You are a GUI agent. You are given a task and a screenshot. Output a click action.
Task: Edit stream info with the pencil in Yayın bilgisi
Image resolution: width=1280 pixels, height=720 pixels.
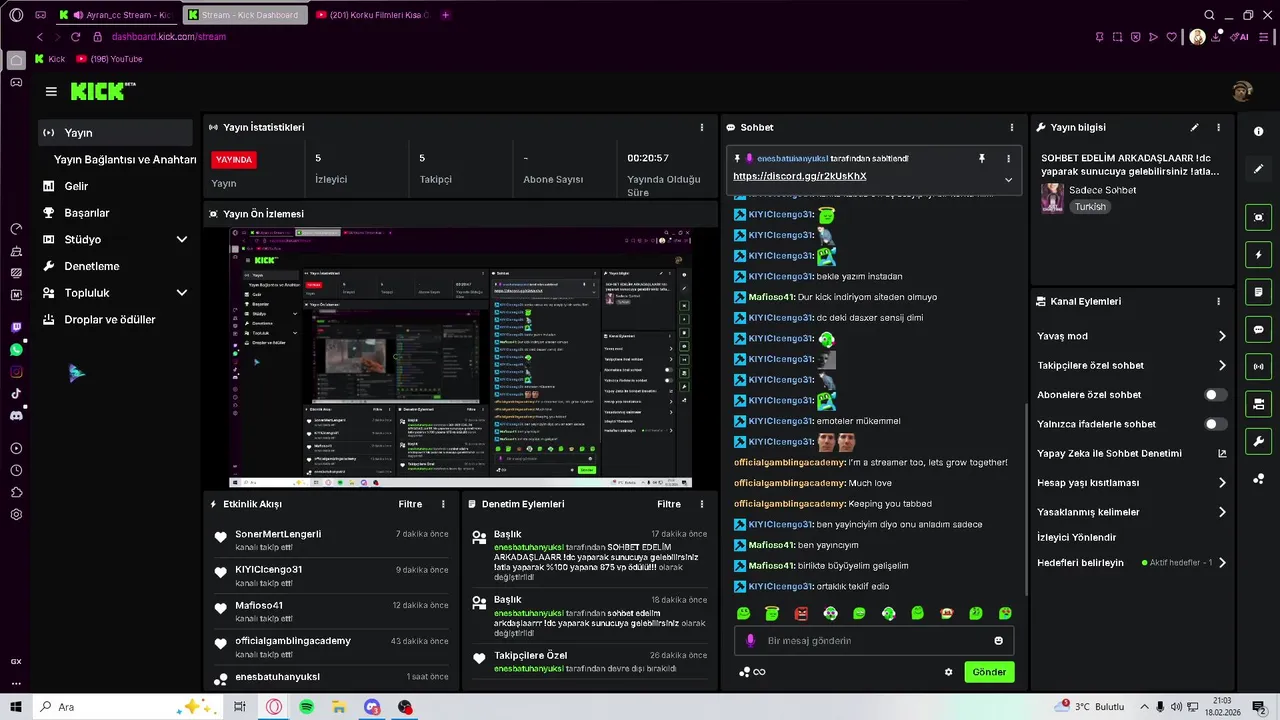[1194, 127]
